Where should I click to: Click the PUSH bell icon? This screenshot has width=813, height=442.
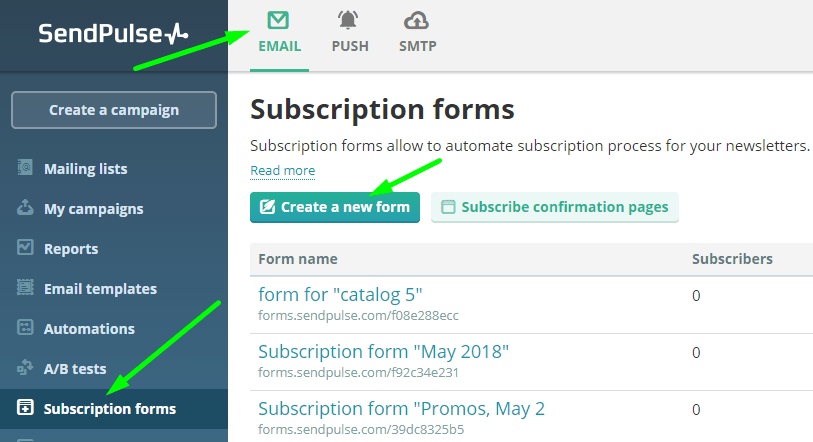tap(350, 20)
